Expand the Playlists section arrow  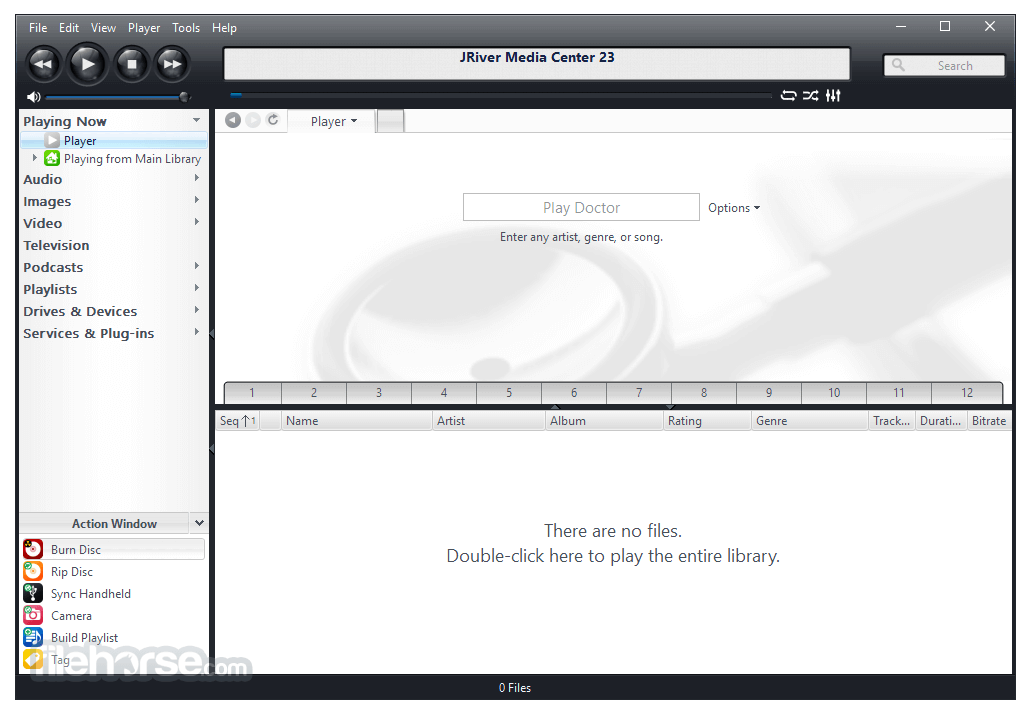pos(196,288)
